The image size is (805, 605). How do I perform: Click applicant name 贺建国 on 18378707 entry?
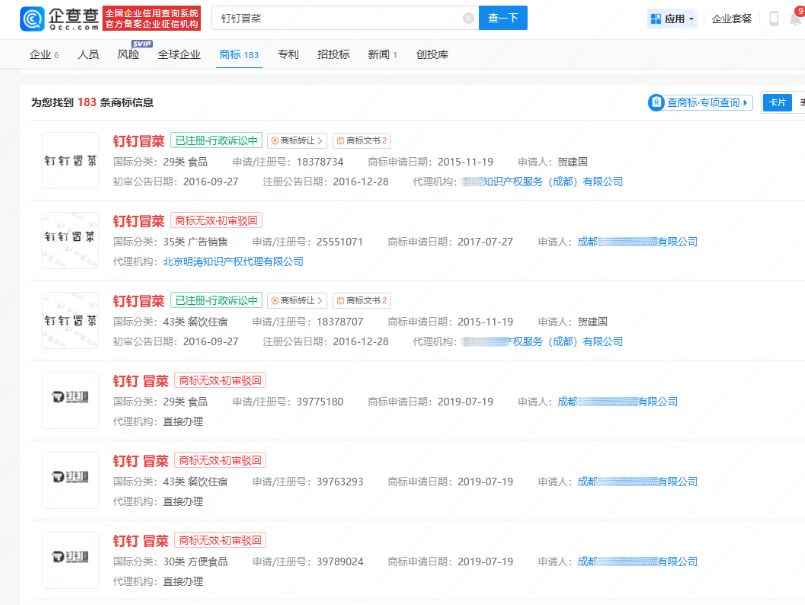pyautogui.click(x=592, y=322)
